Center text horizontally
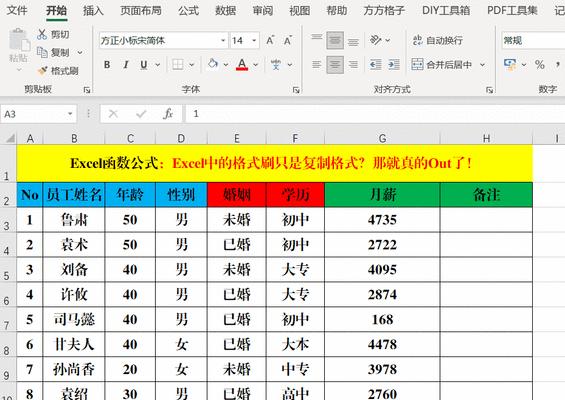 [335, 65]
